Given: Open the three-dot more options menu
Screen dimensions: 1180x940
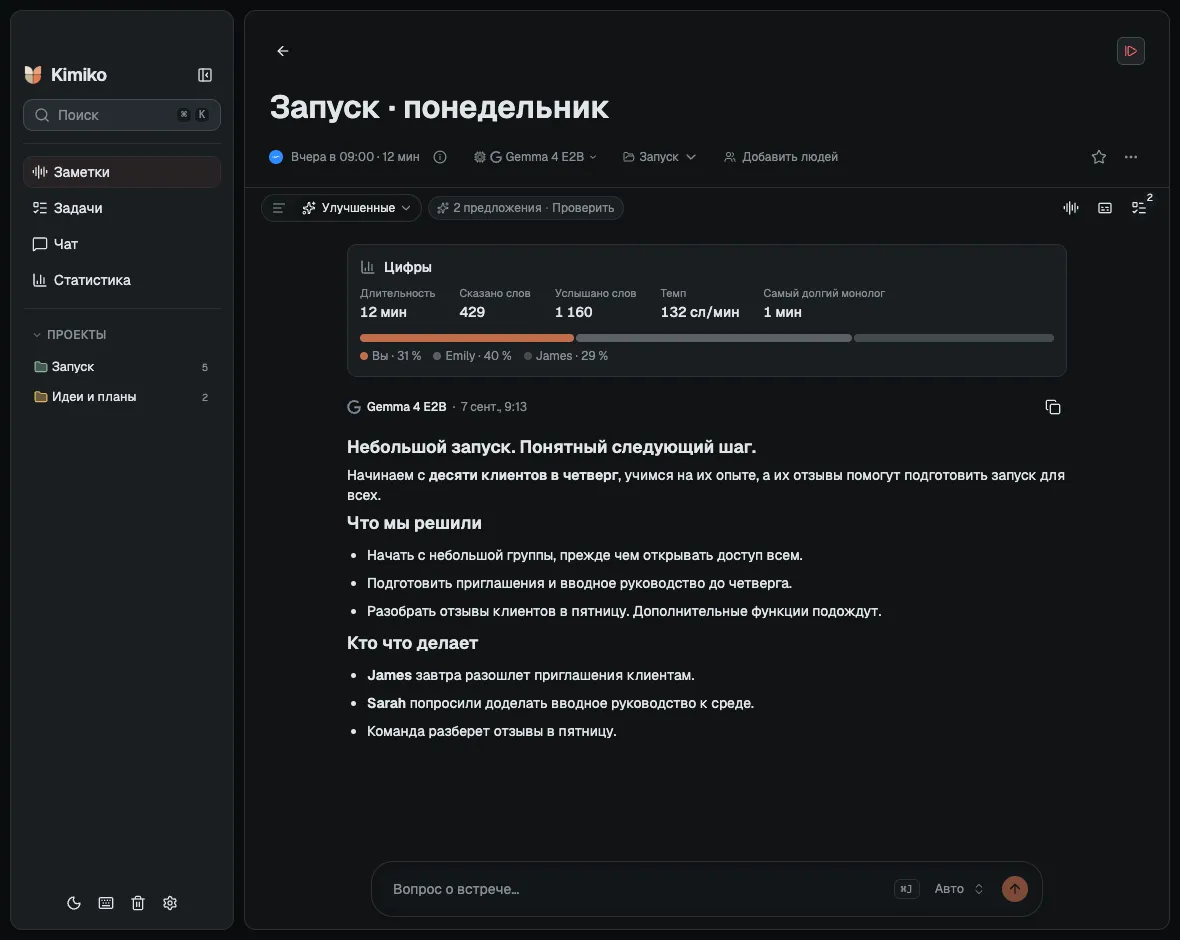Looking at the screenshot, I should [x=1130, y=157].
